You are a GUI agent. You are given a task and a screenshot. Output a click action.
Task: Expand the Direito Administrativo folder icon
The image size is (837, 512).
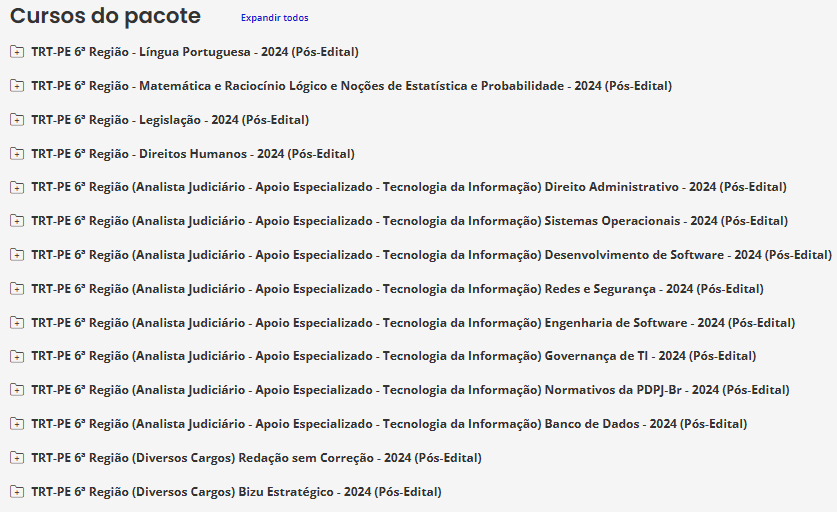tap(17, 187)
